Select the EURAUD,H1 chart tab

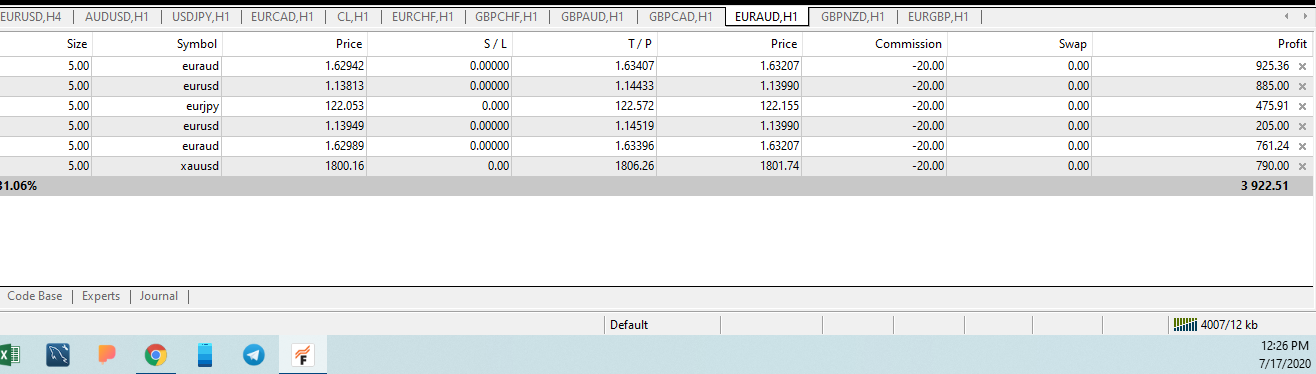(x=766, y=16)
